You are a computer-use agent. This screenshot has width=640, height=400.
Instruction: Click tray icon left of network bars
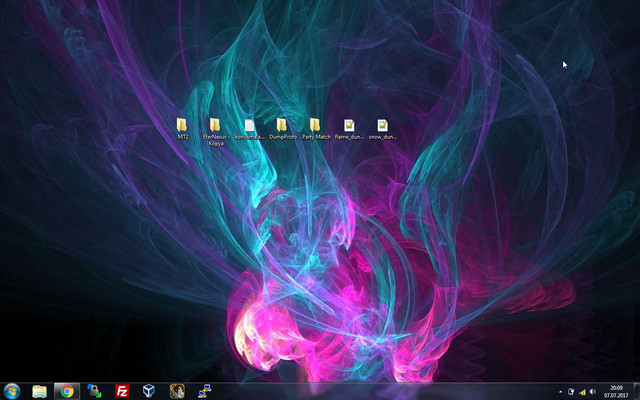[571, 392]
